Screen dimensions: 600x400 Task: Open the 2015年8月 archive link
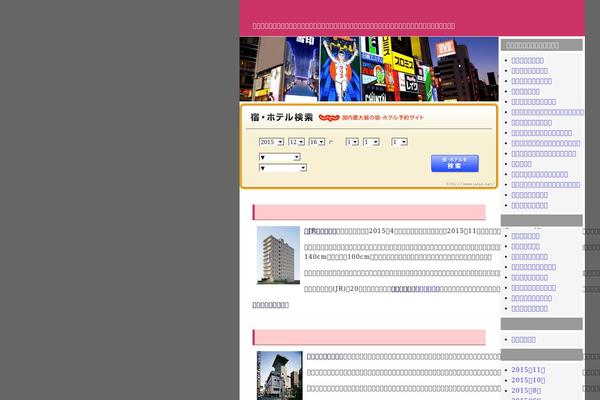coord(526,390)
